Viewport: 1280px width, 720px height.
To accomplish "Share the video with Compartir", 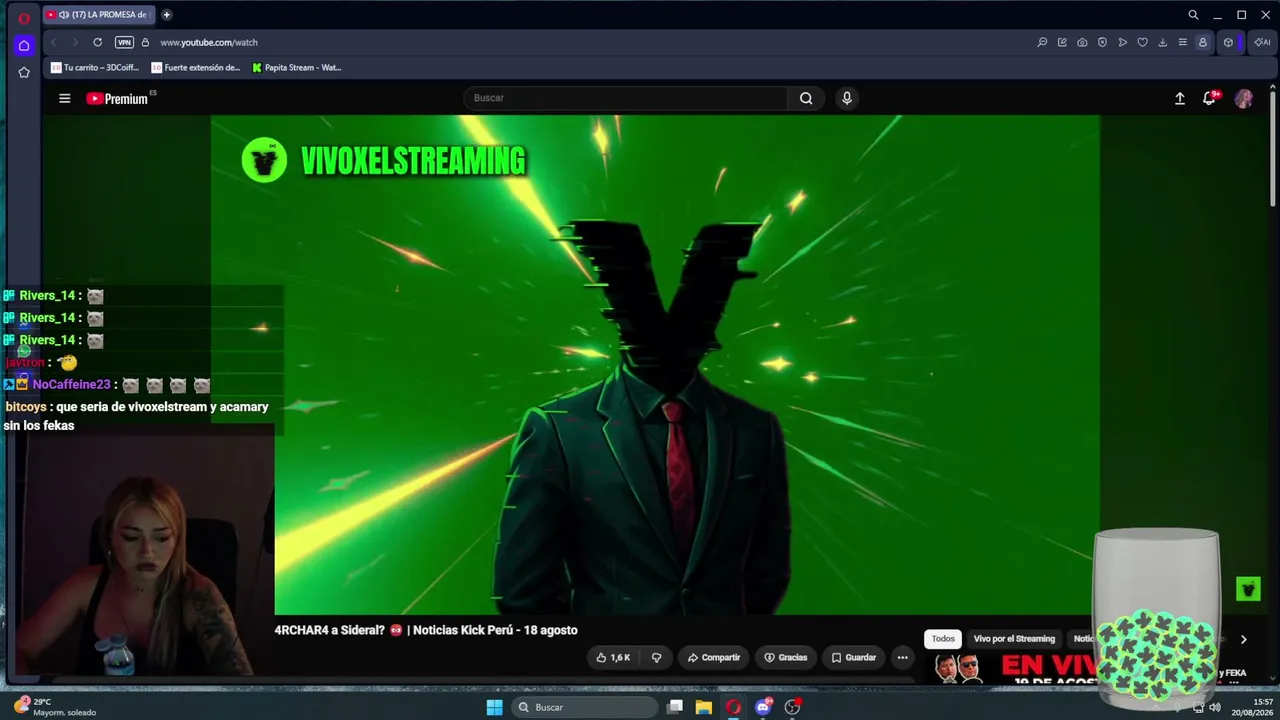I will (x=714, y=657).
